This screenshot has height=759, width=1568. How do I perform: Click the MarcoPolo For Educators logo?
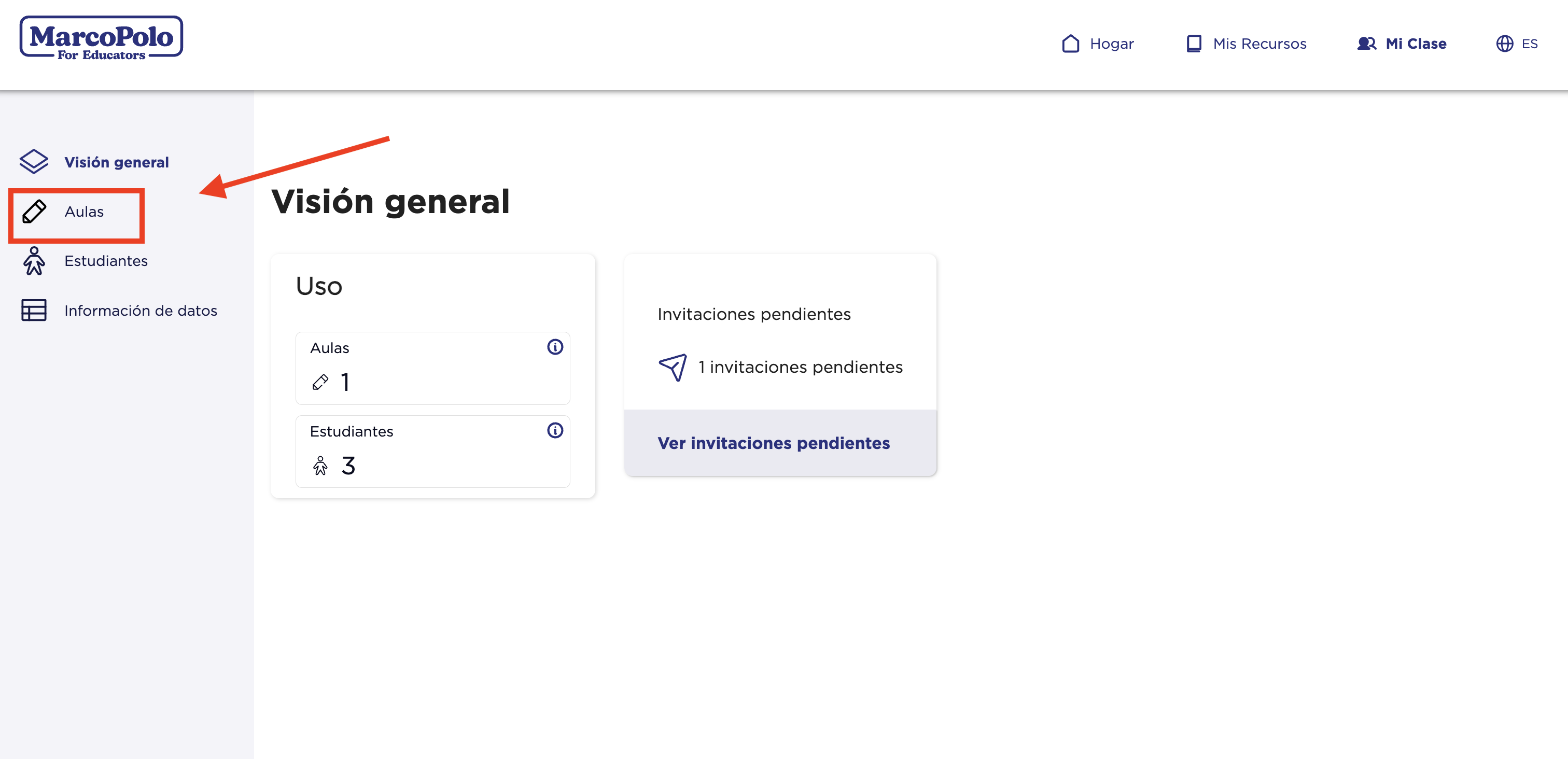[101, 38]
